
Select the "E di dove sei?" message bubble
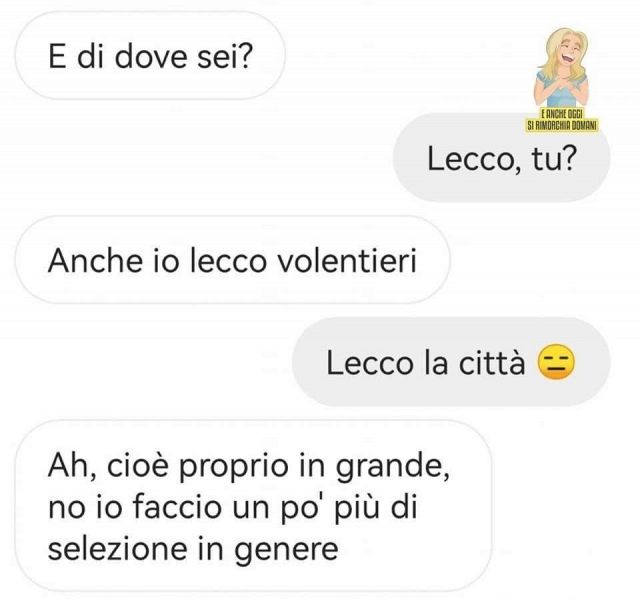point(150,55)
